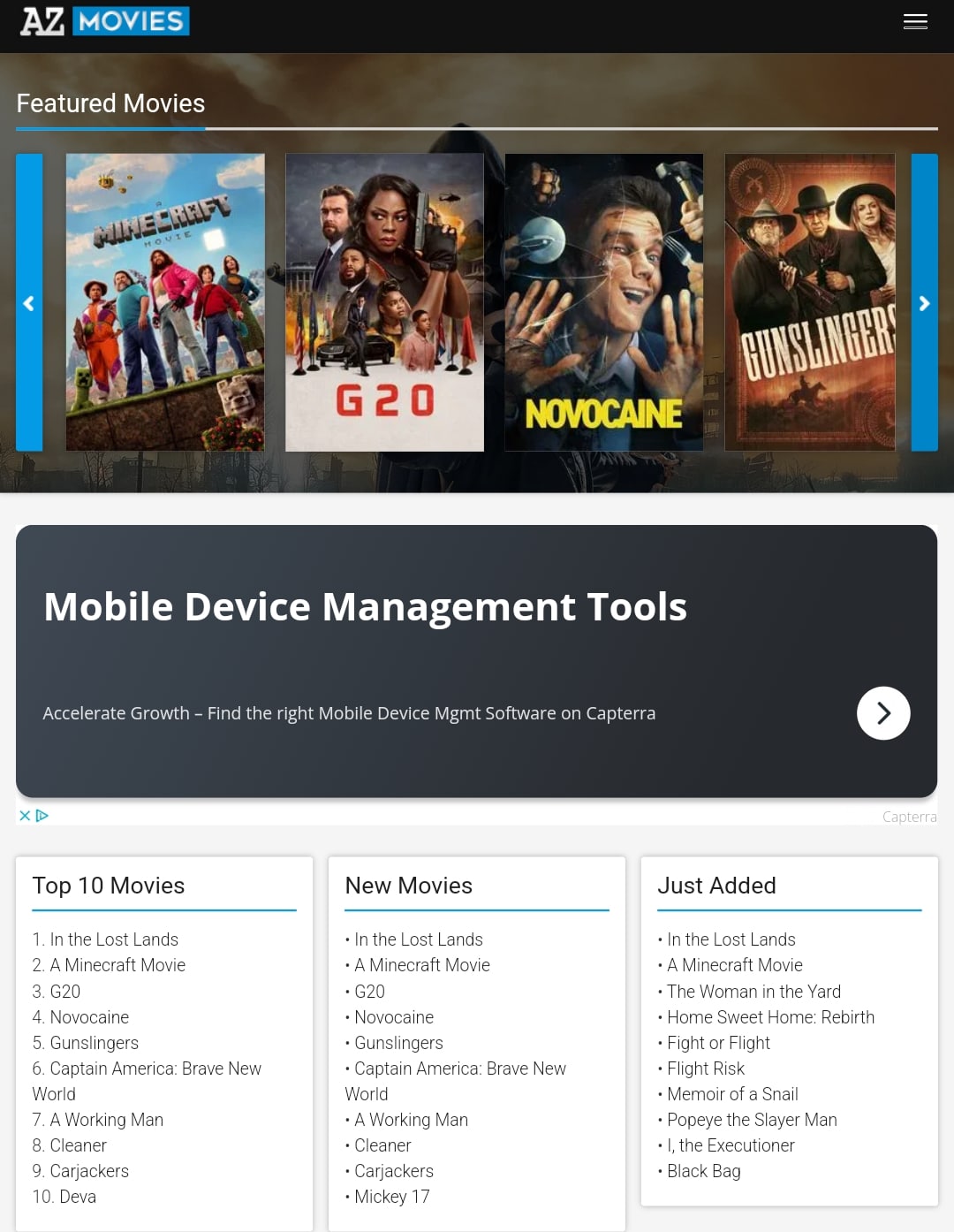
Task: Open Black Bag in Just Added
Action: (704, 1171)
